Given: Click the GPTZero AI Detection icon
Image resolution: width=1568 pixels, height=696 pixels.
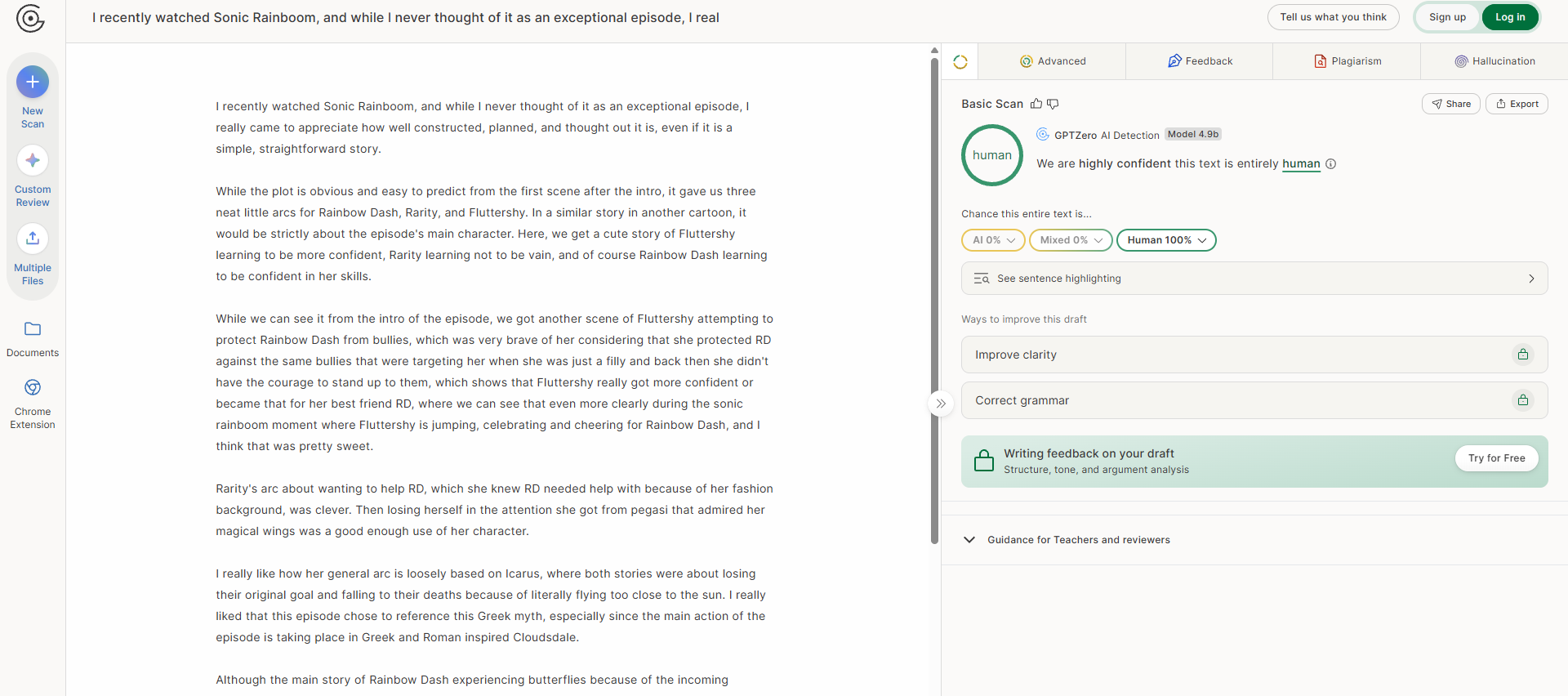Looking at the screenshot, I should pos(1043,135).
